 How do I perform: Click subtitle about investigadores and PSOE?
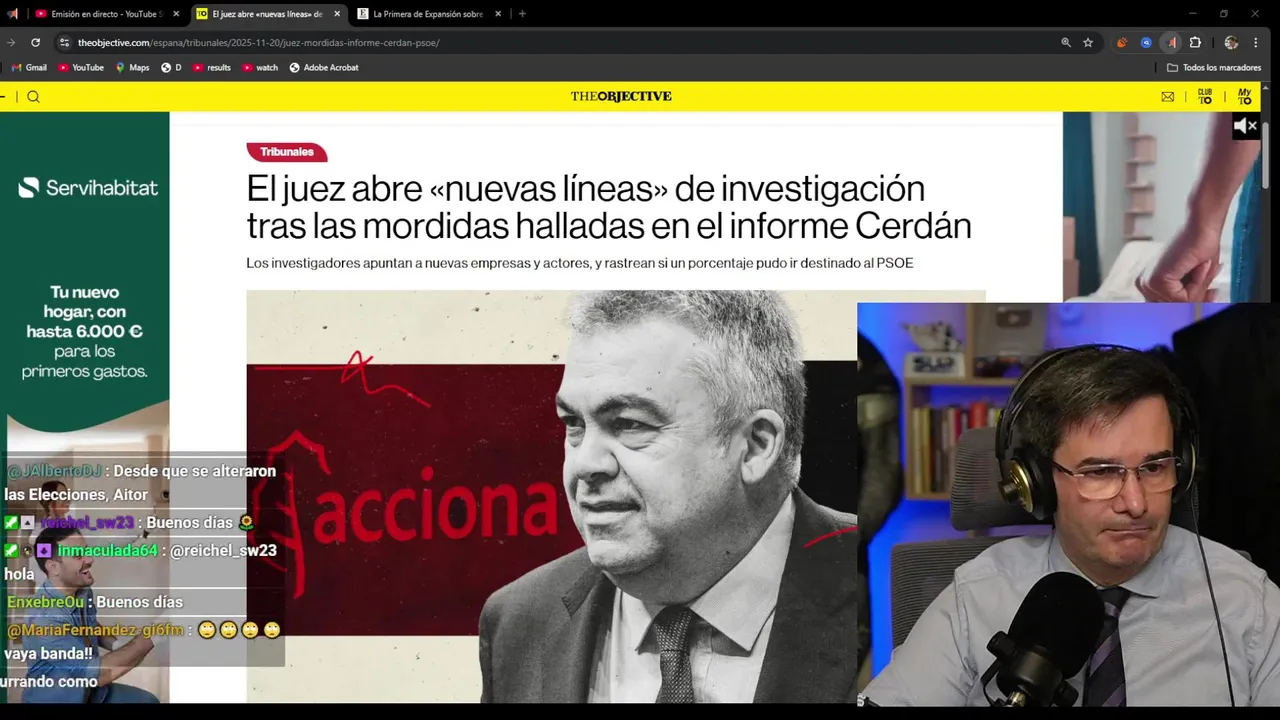[x=580, y=263]
